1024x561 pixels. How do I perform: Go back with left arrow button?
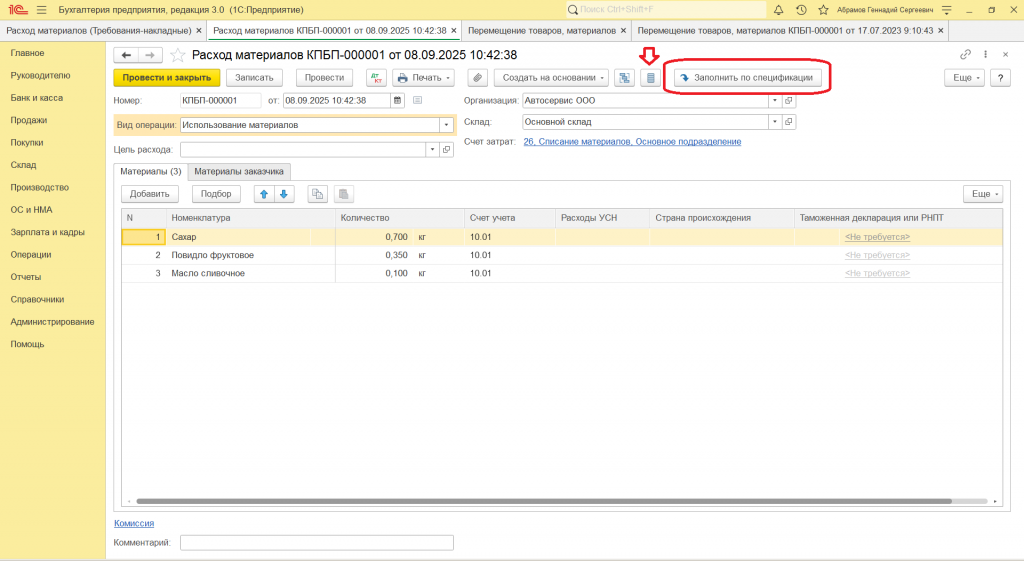tap(126, 56)
